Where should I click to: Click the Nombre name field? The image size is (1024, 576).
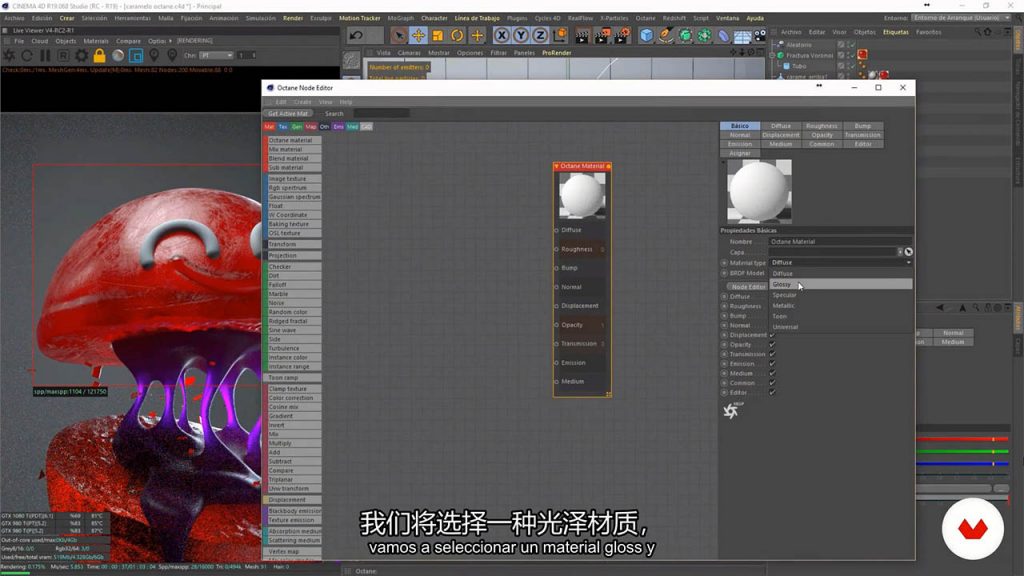pyautogui.click(x=840, y=242)
